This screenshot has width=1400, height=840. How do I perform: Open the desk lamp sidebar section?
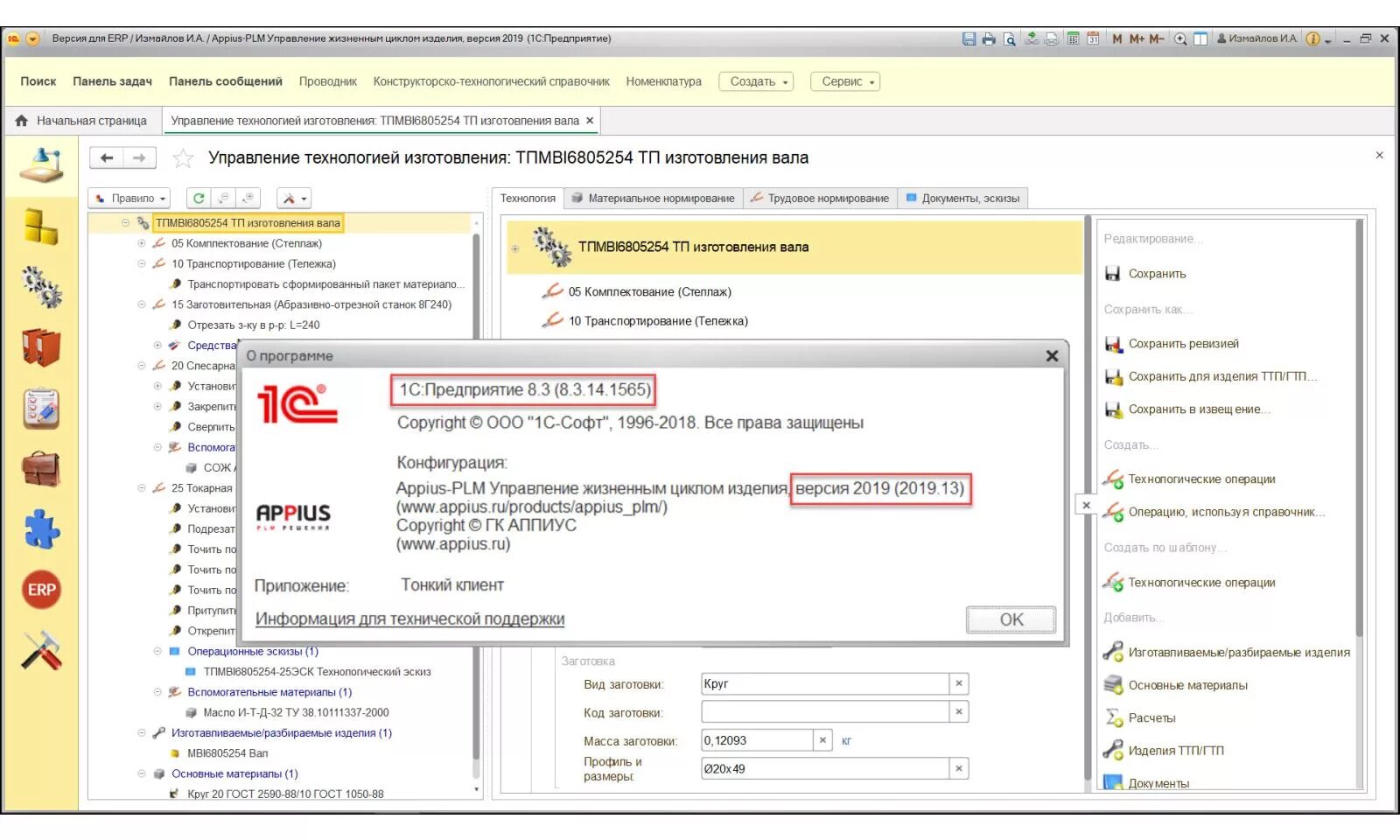pyautogui.click(x=42, y=165)
